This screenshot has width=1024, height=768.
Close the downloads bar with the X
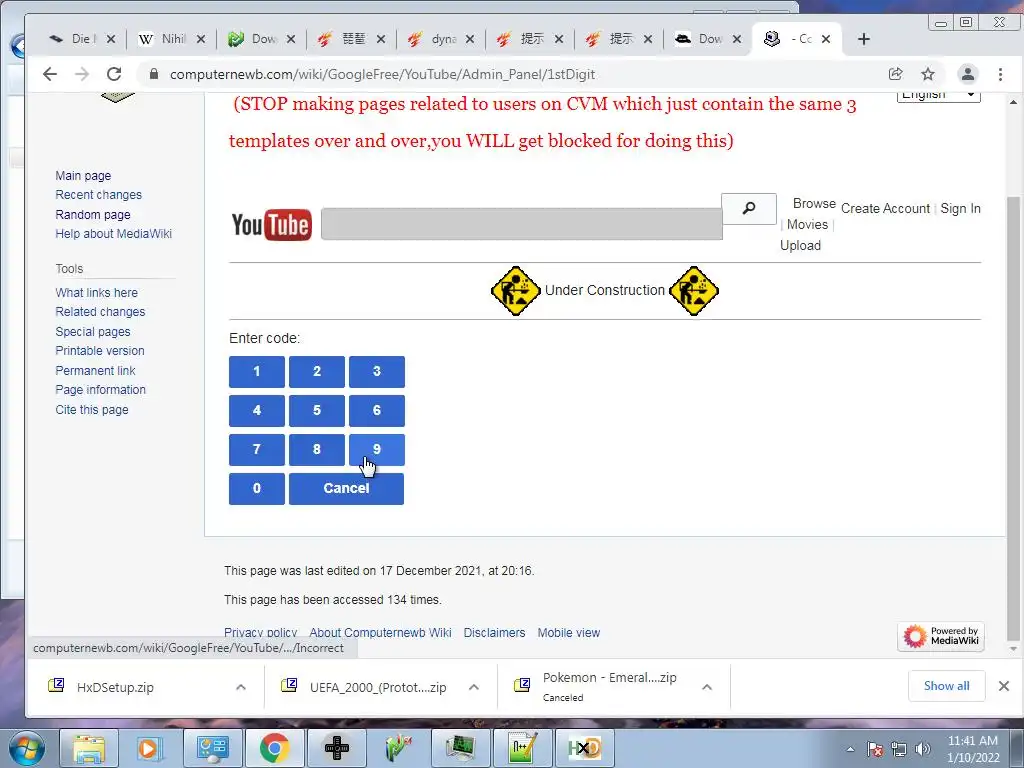point(1004,686)
